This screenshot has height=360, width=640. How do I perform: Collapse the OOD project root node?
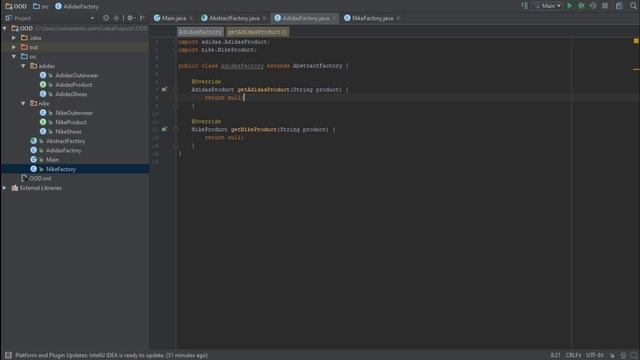[x=5, y=28]
